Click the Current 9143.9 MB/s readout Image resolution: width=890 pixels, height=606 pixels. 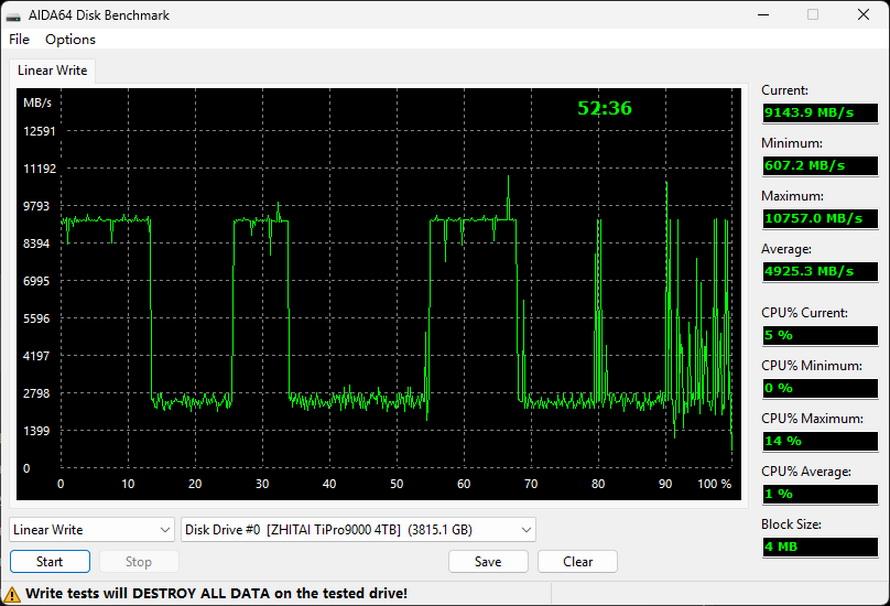pos(820,112)
